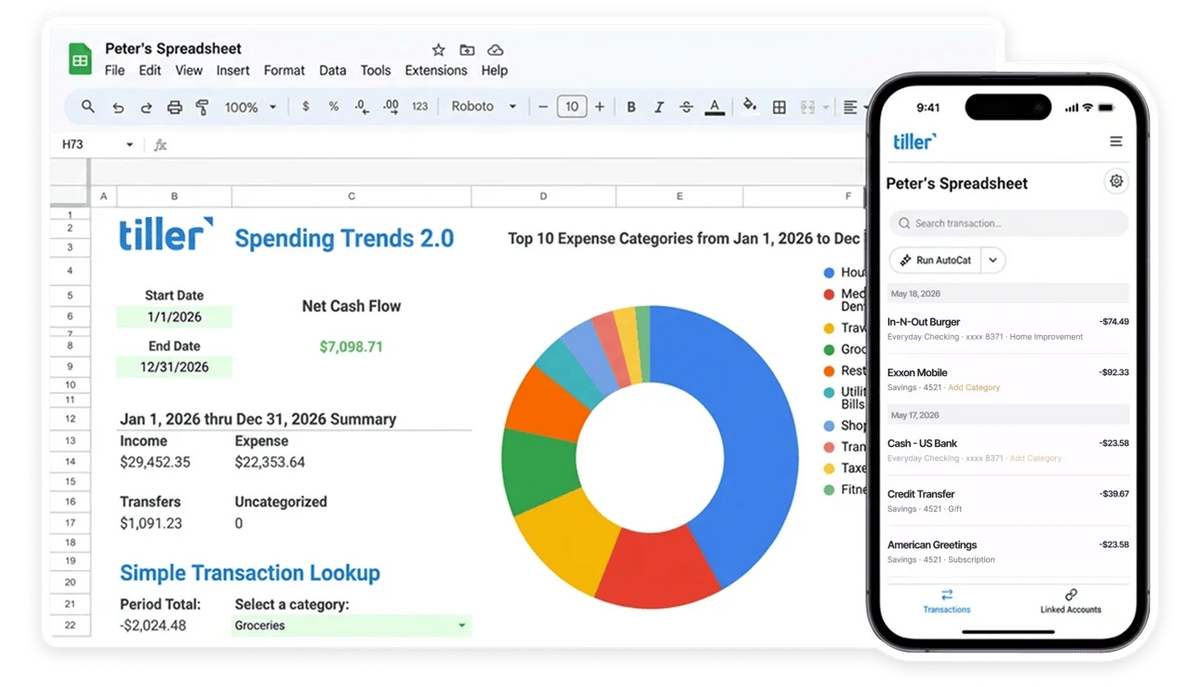Star Peter's Spreadsheet document
The image size is (1200, 687).
(x=438, y=50)
